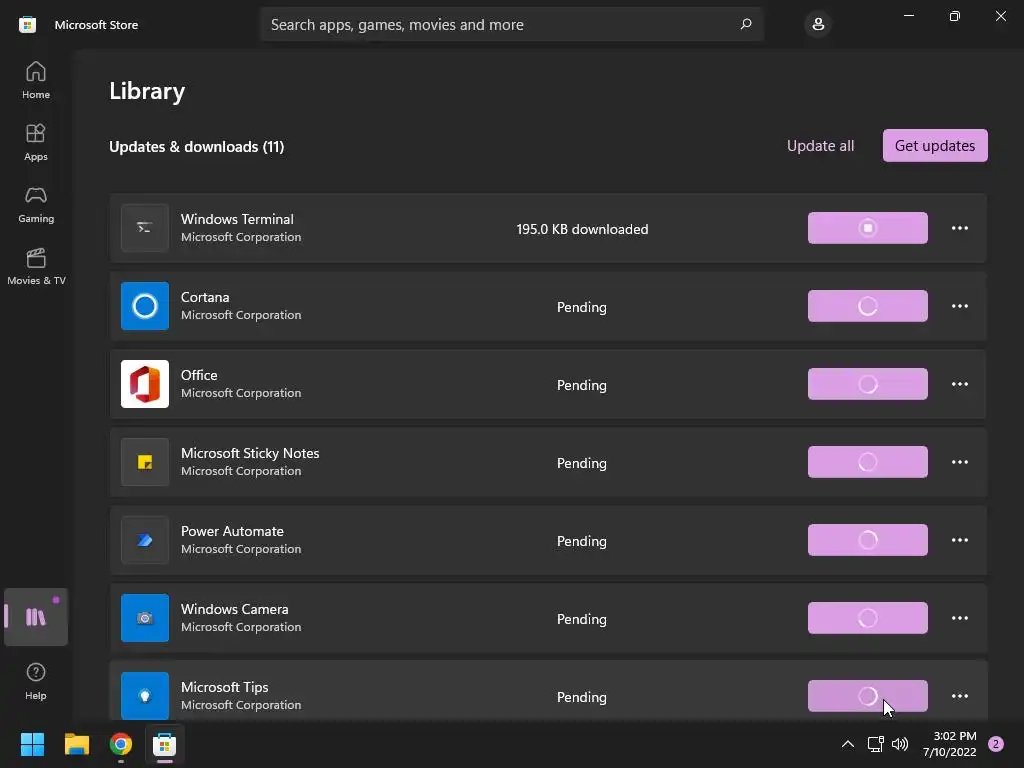The image size is (1024, 768).
Task: Stop the Windows Terminal download
Action: [867, 228]
